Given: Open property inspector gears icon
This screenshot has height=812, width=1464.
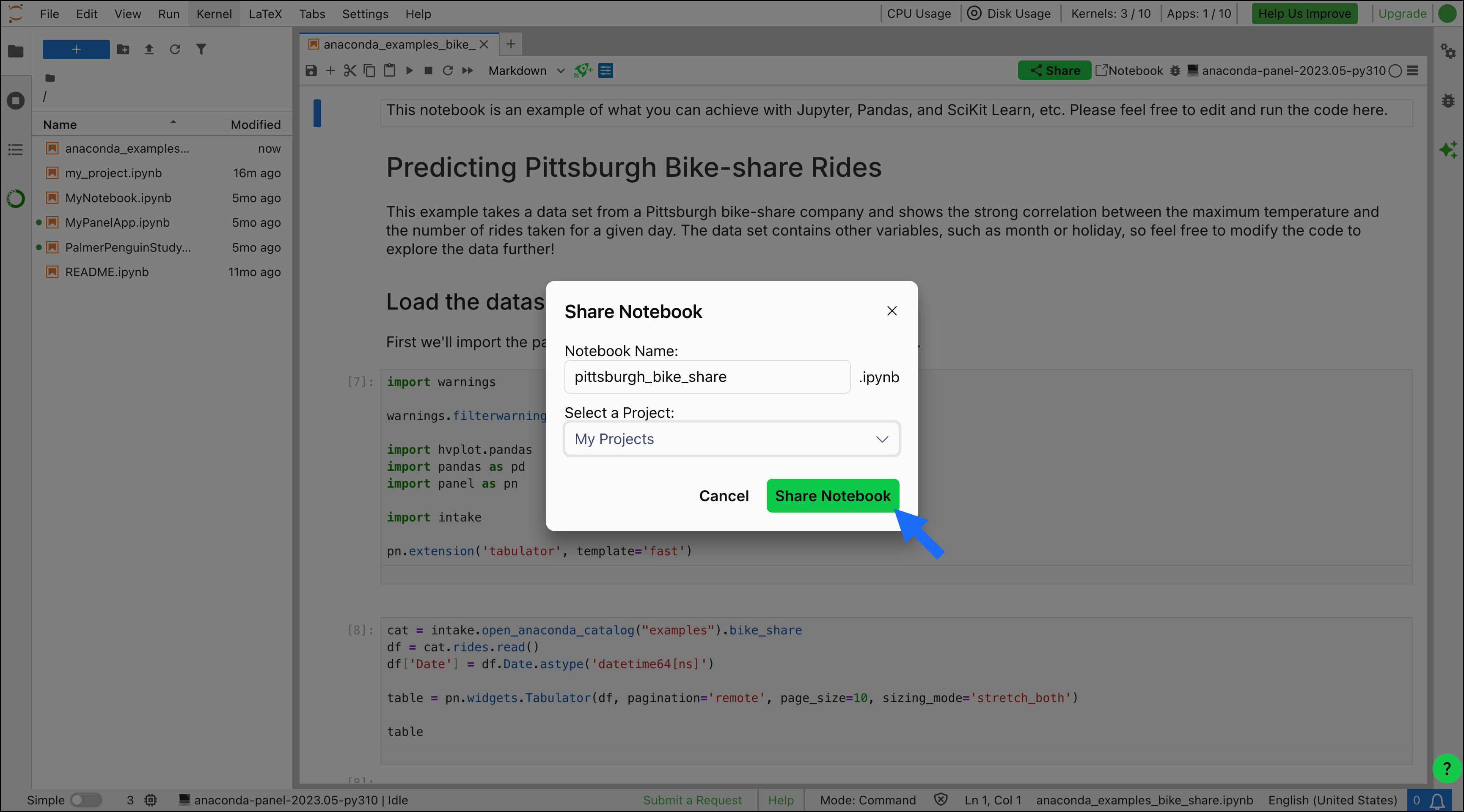Looking at the screenshot, I should point(1448,51).
